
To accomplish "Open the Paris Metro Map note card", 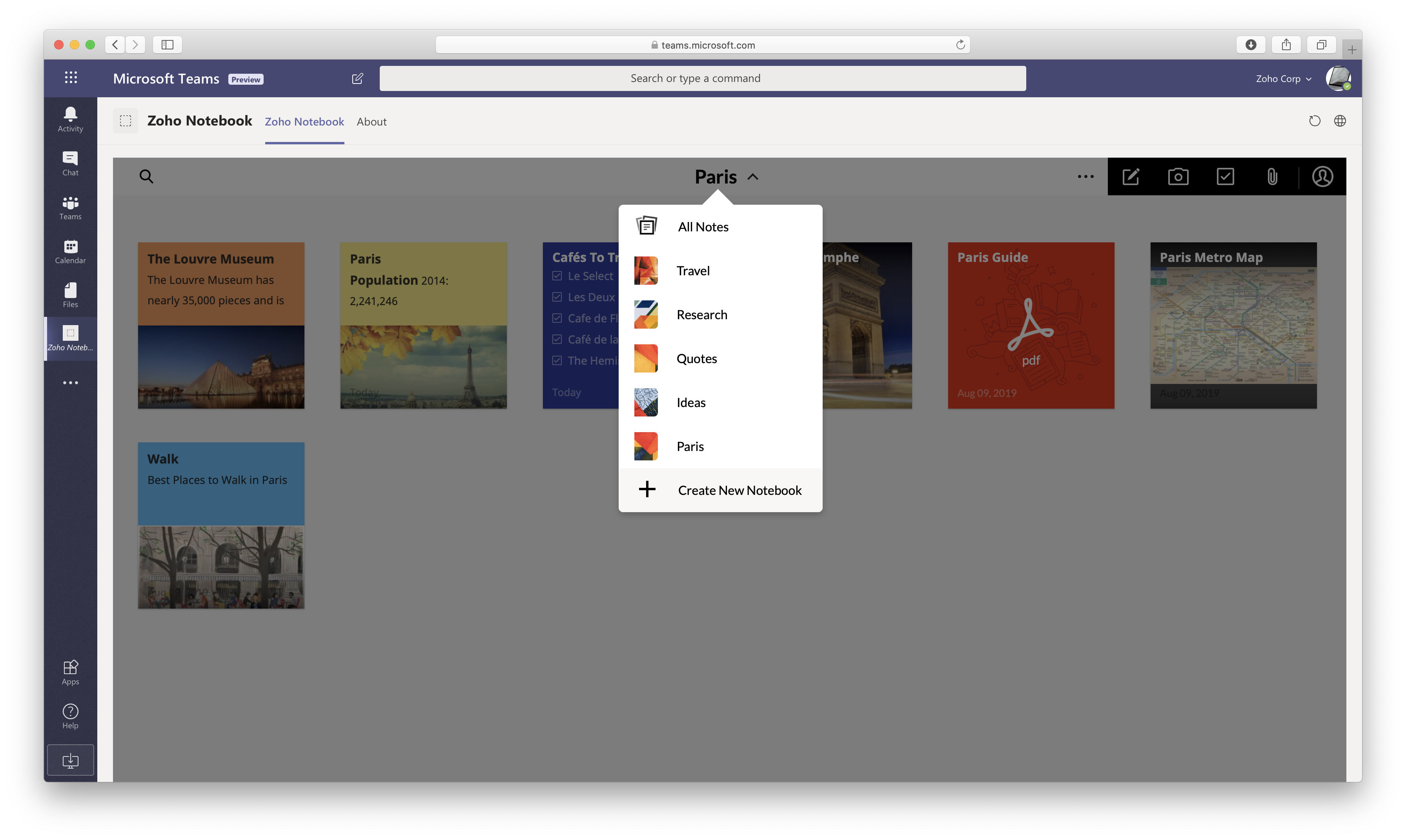I will tap(1233, 325).
